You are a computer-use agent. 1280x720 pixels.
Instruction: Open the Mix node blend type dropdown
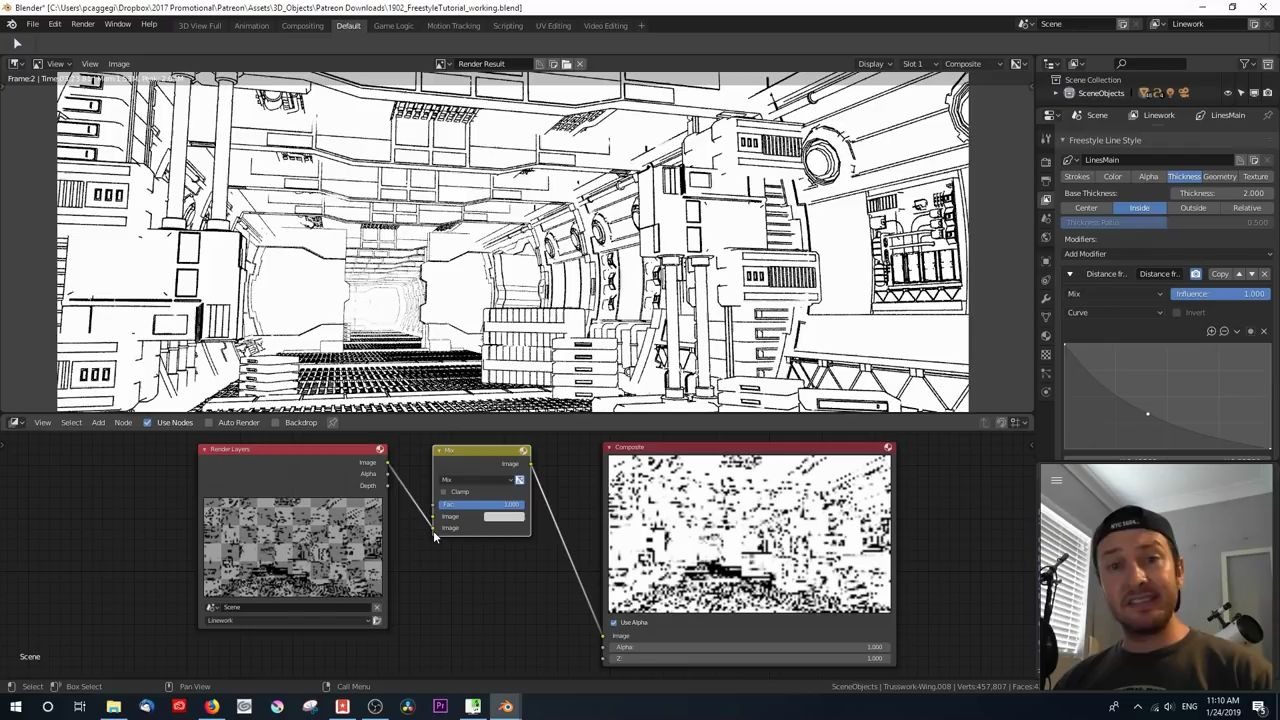click(475, 480)
